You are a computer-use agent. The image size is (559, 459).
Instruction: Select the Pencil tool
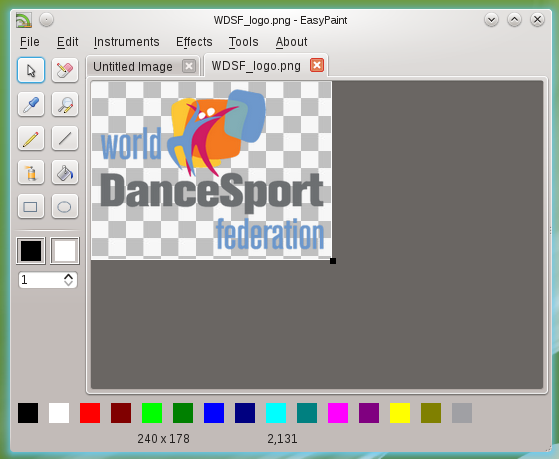click(x=31, y=138)
